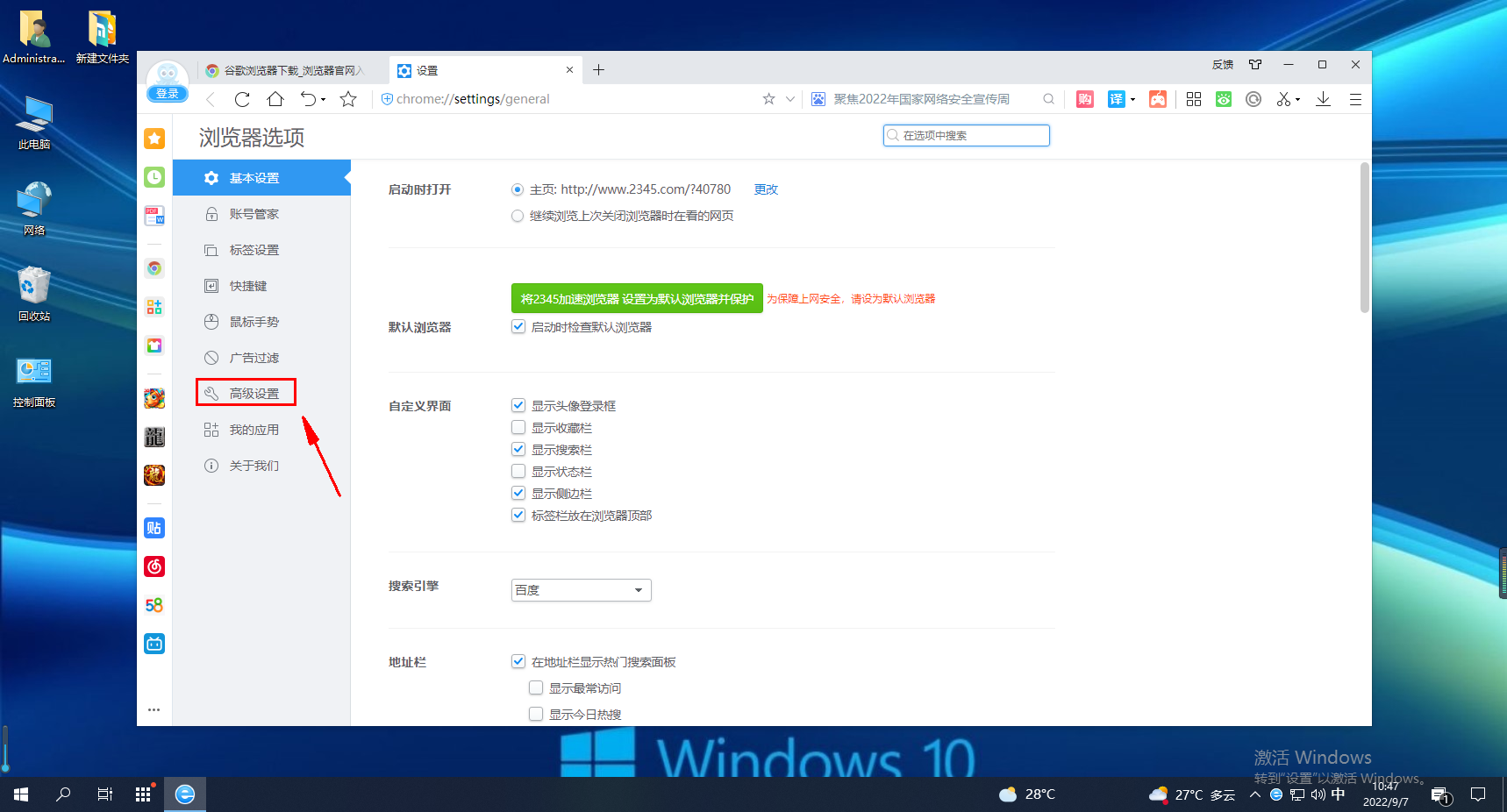Open the 百度 search engine dropdown
This screenshot has width=1507, height=812.
coord(581,590)
